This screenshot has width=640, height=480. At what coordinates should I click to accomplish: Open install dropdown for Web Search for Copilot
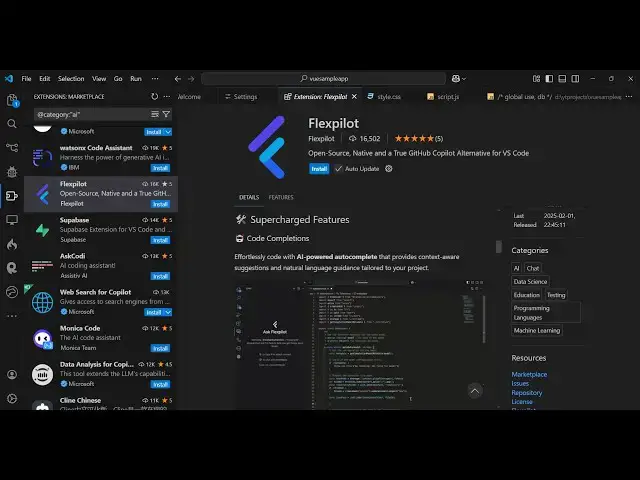point(168,312)
